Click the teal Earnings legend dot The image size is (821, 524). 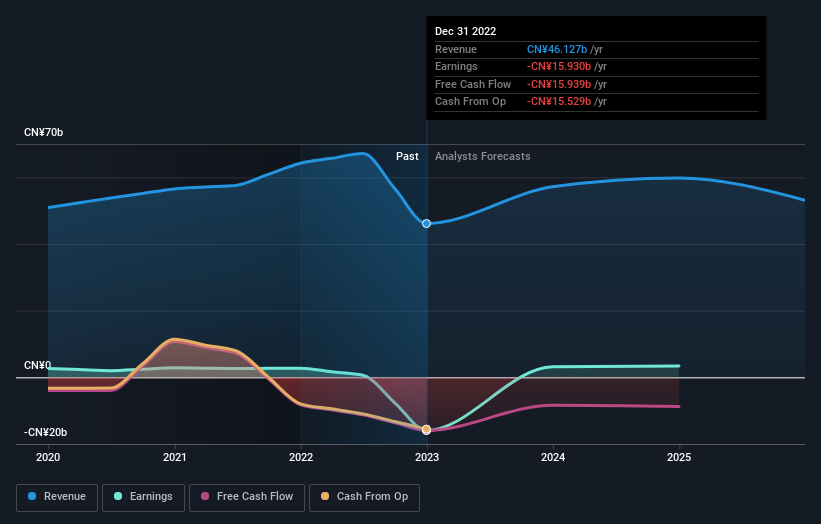click(118, 496)
